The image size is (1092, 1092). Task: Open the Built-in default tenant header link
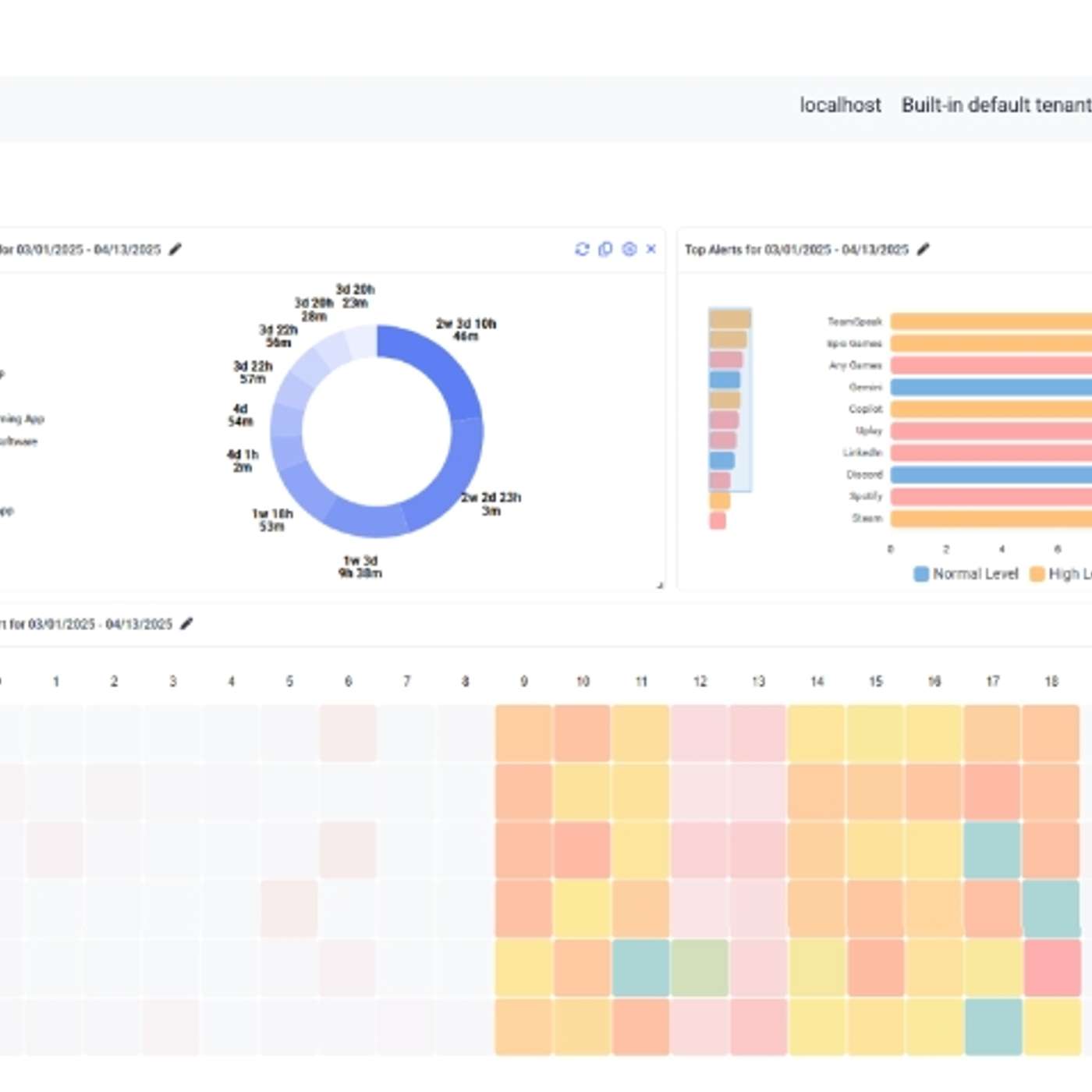[997, 105]
